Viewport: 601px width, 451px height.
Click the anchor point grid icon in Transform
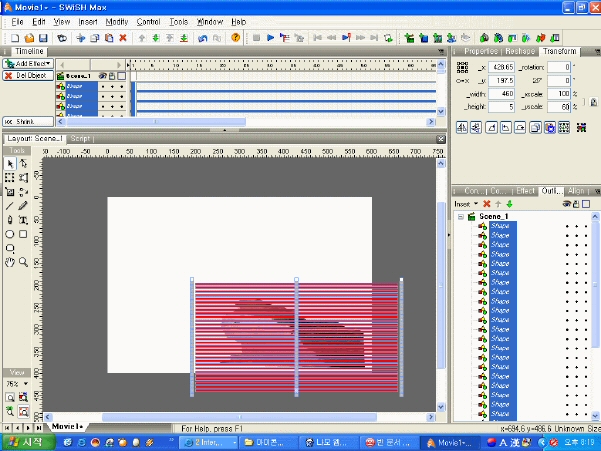pos(462,67)
